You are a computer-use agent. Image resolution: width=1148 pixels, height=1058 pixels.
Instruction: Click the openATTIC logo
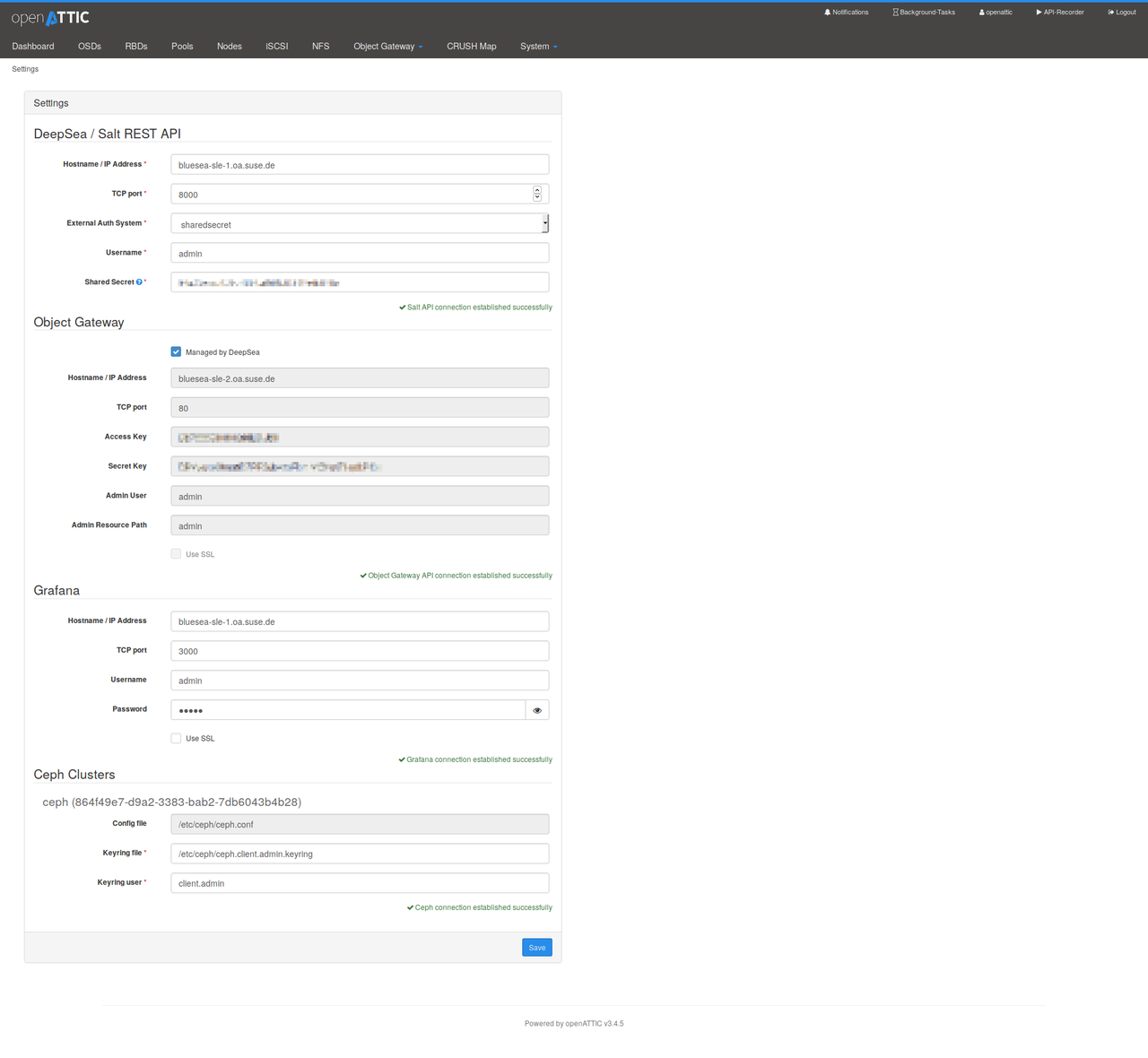tap(50, 18)
